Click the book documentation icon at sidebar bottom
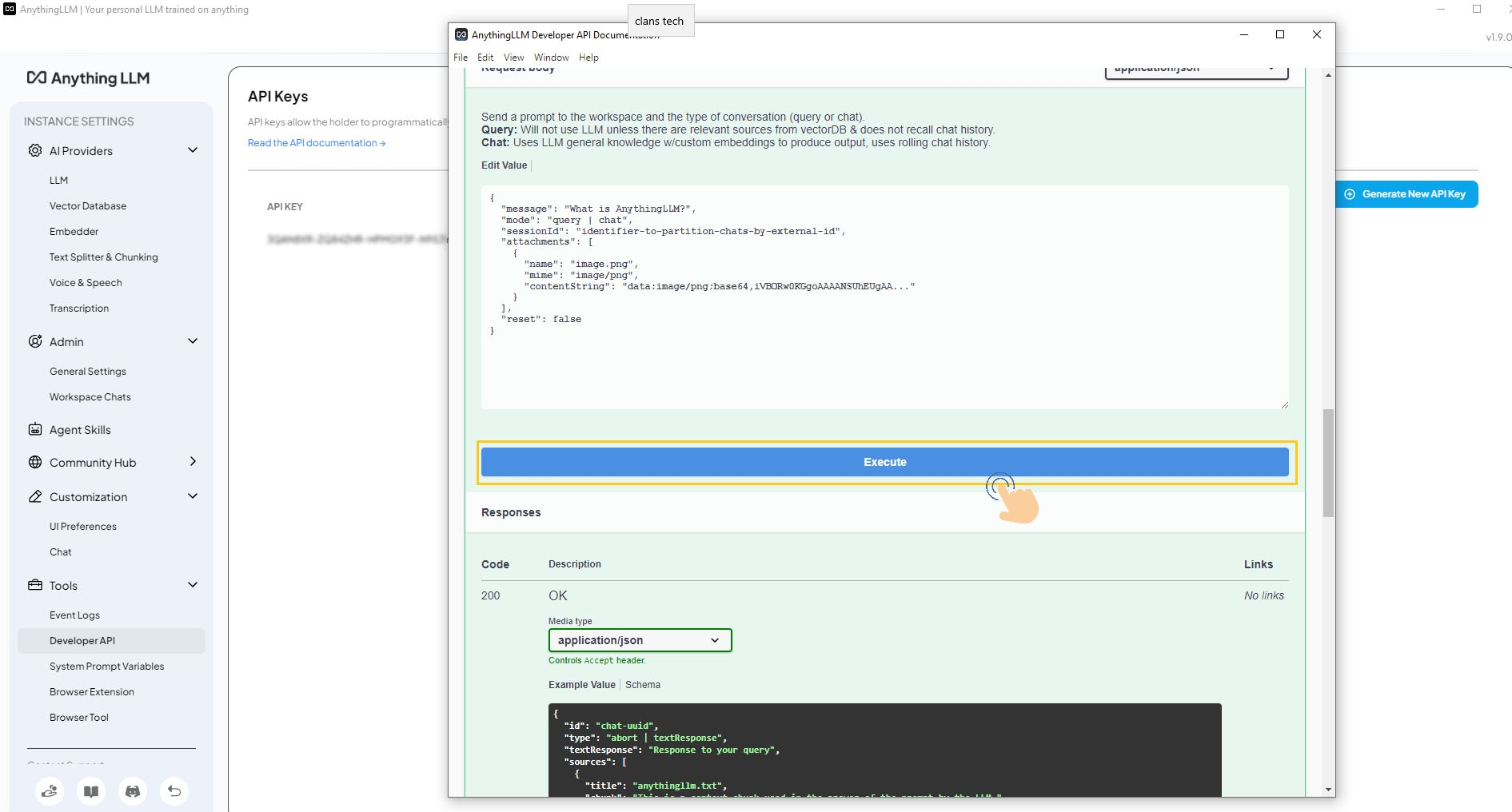 [91, 791]
